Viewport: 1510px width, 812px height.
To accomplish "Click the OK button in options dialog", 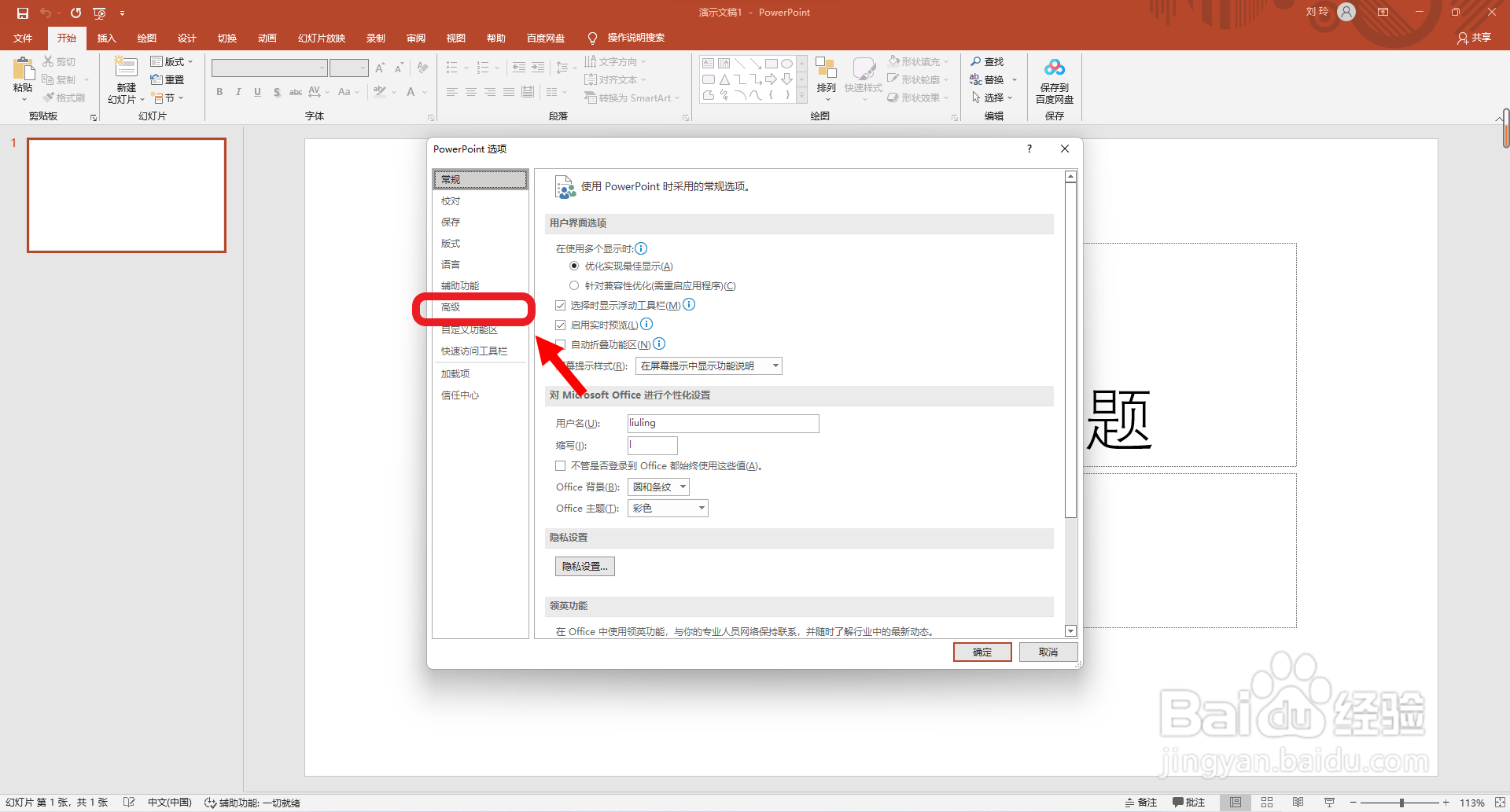I will [x=982, y=652].
